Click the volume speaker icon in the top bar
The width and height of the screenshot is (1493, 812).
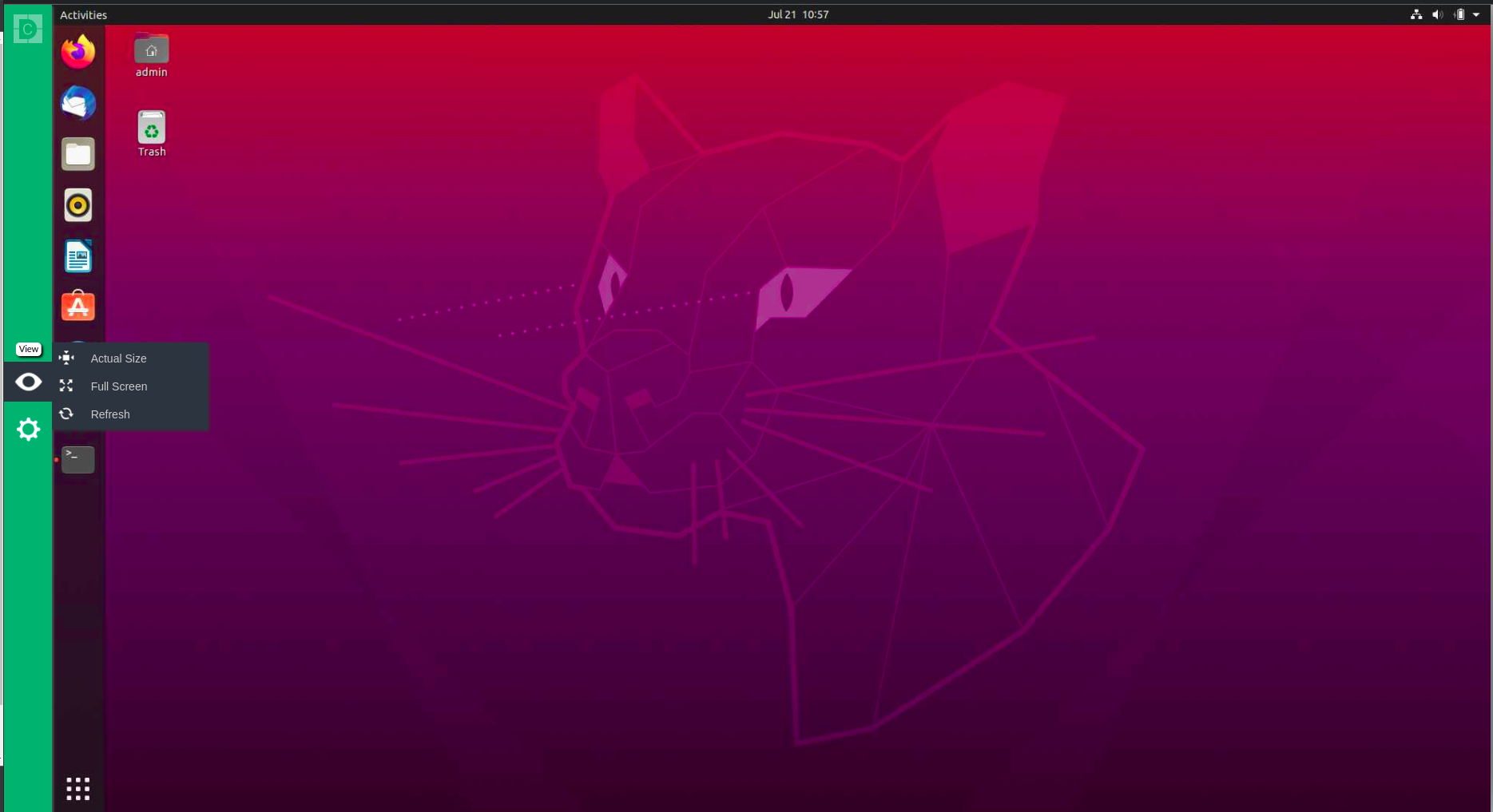point(1437,14)
